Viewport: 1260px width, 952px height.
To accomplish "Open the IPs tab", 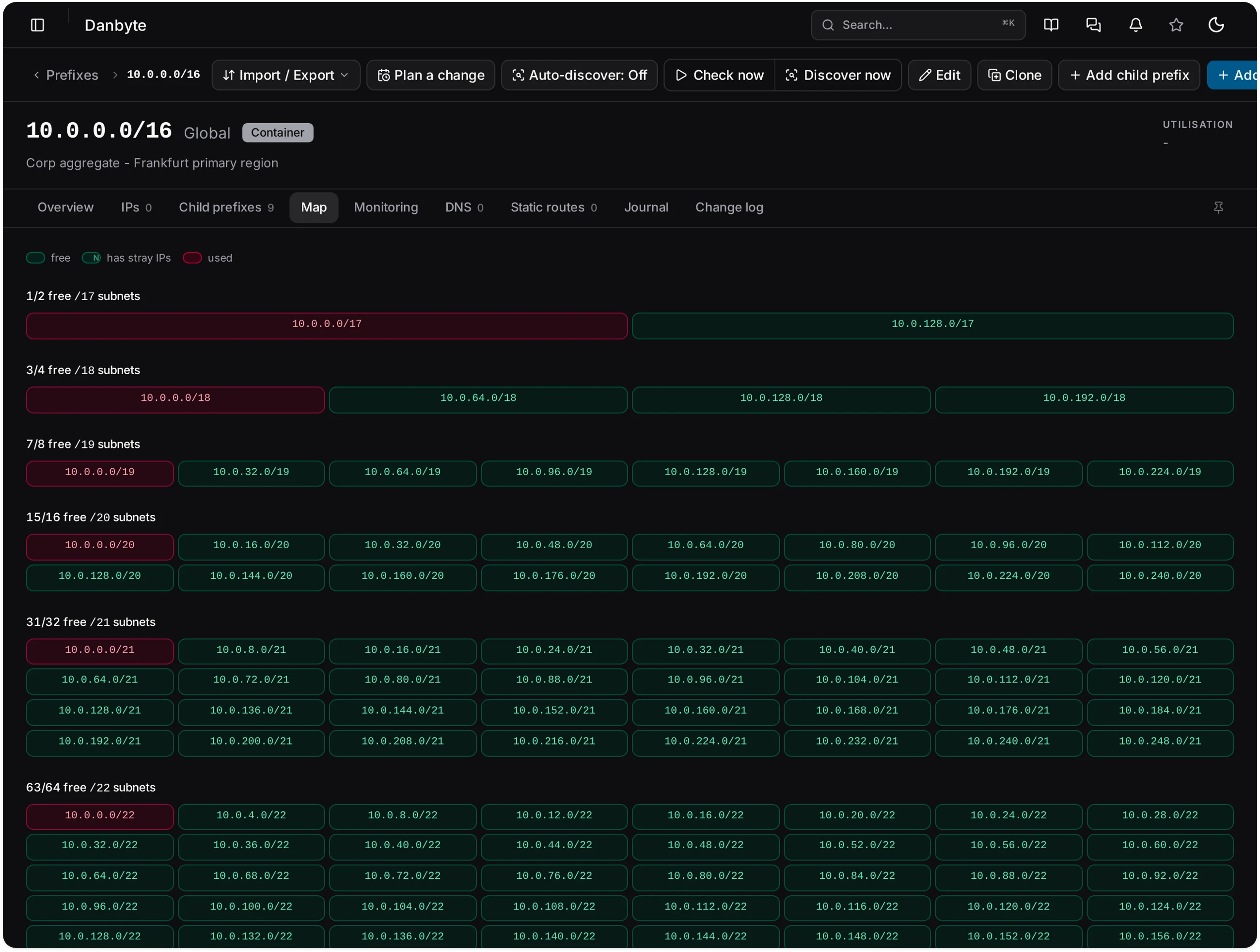I will click(x=136, y=207).
